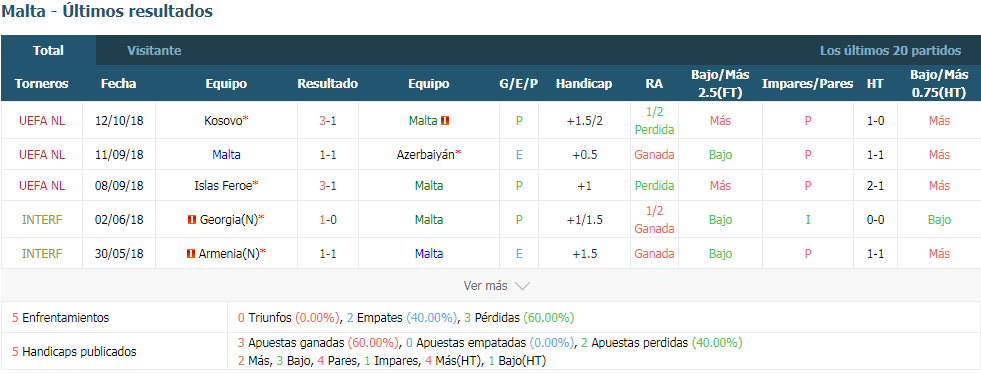Click the blue Malta team on 30/05/18 row
981x373 pixels.
429,253
